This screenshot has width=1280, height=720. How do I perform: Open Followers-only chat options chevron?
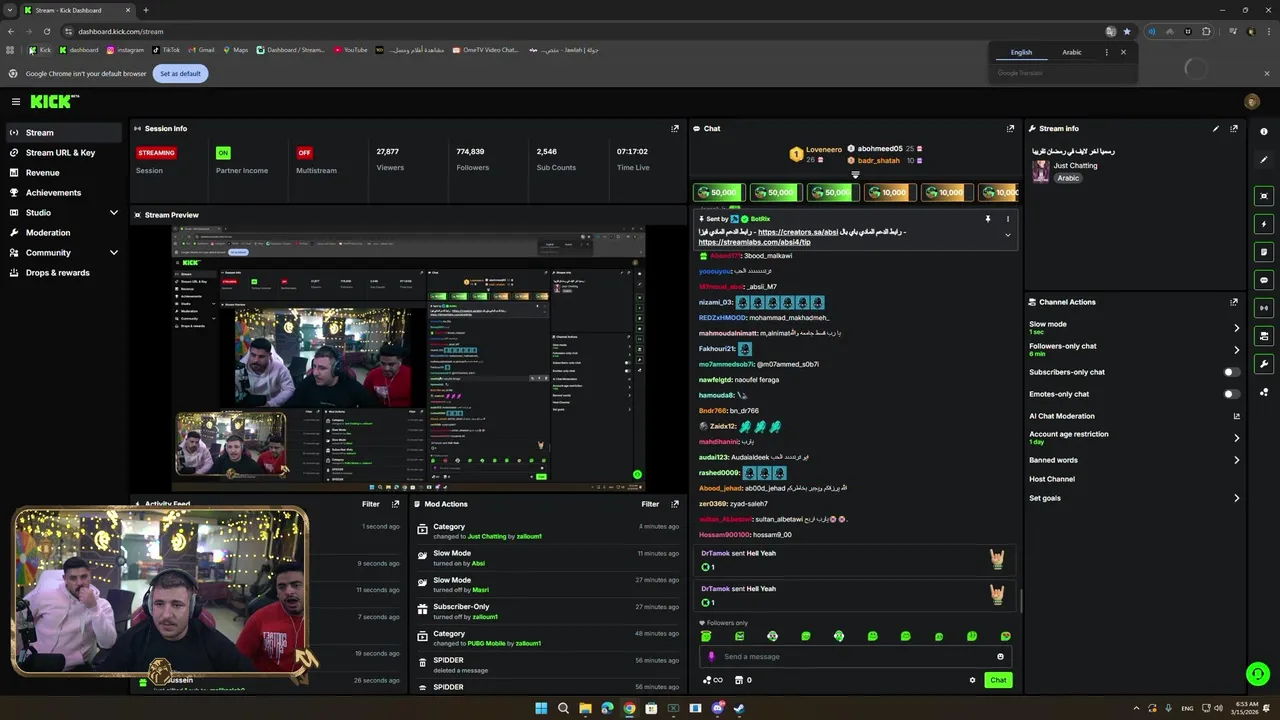[1236, 350]
